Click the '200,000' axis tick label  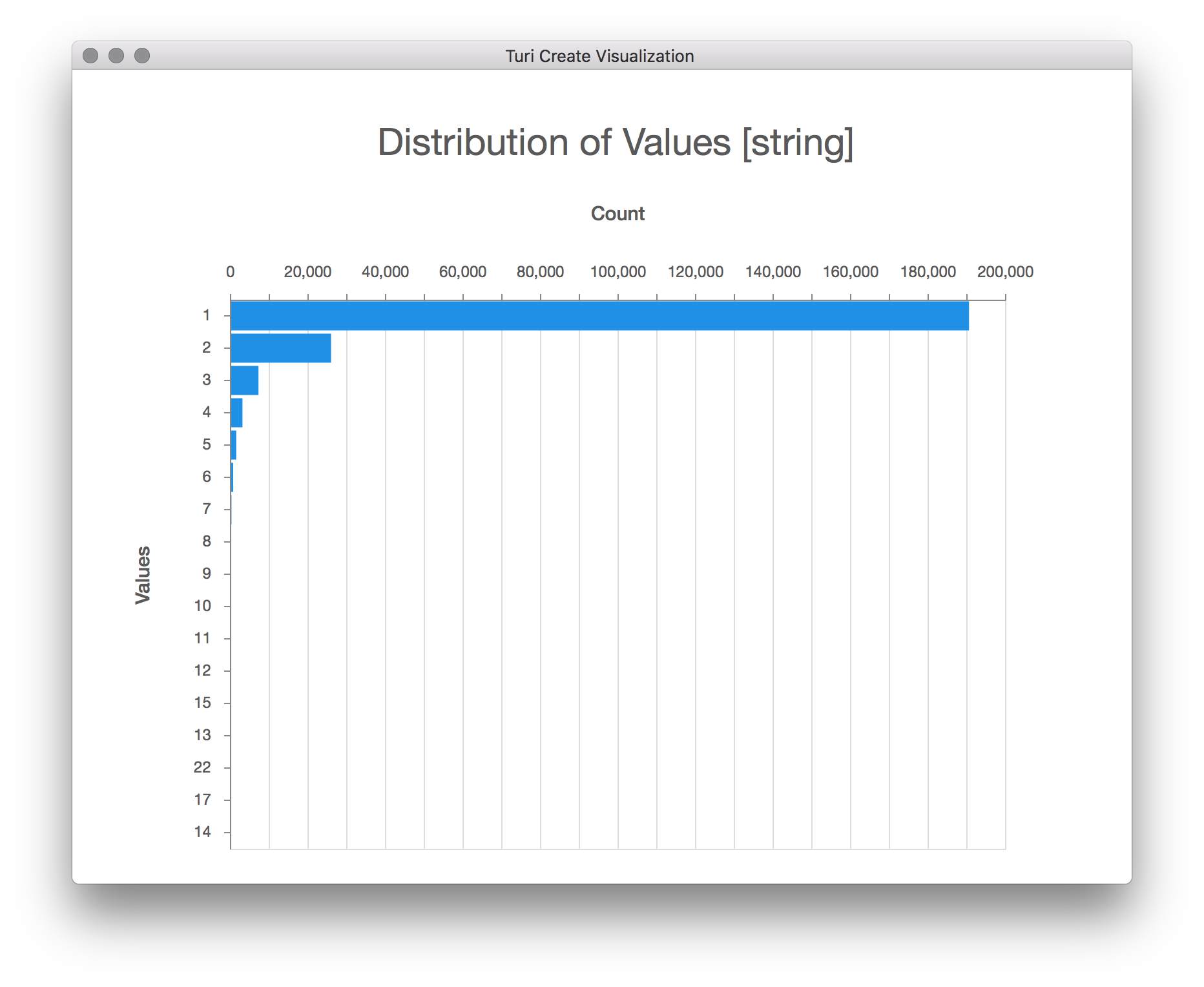[1006, 272]
